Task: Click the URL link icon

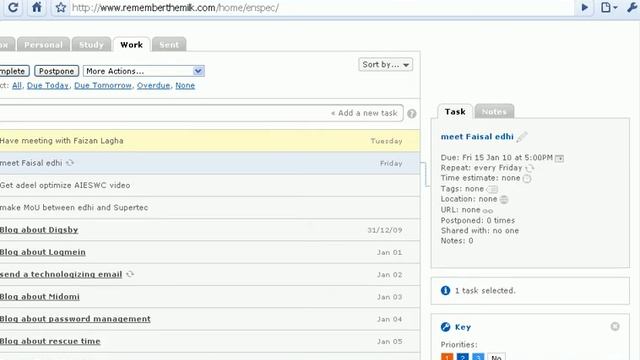Action: (488, 211)
